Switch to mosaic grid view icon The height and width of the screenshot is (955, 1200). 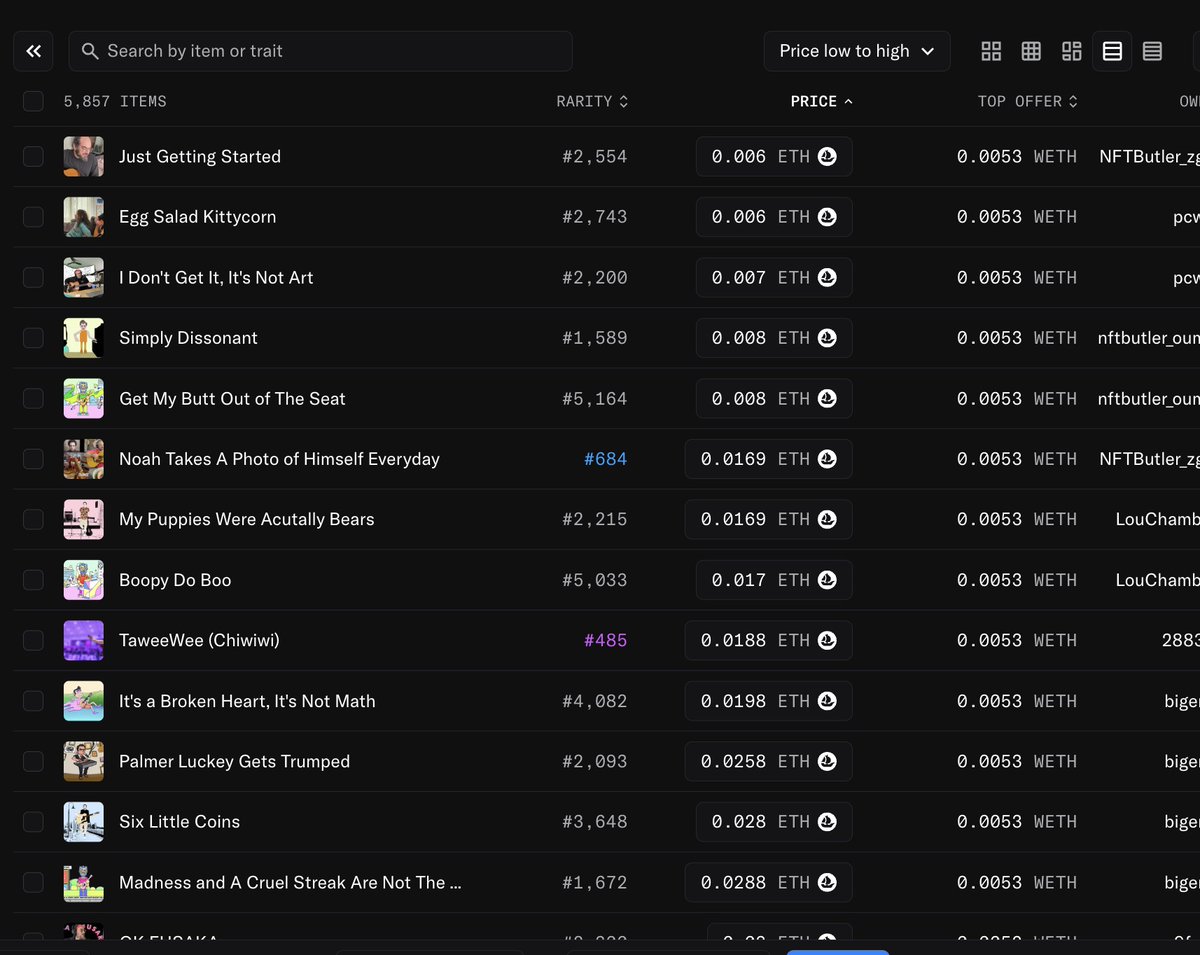coord(1072,51)
